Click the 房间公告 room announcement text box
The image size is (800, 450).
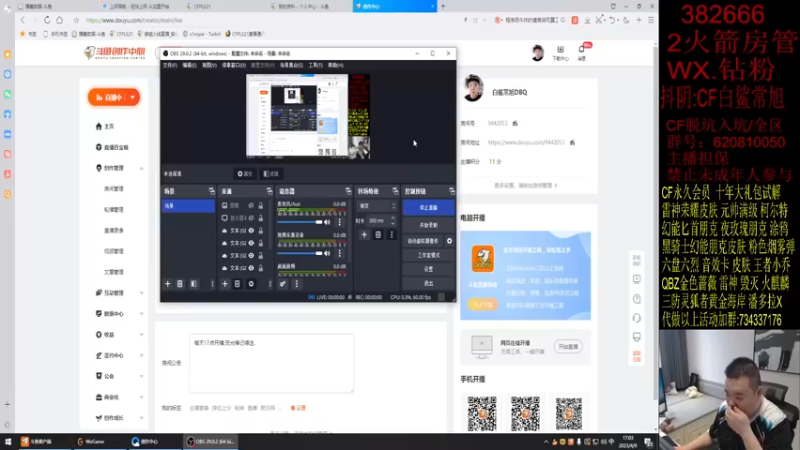[271, 363]
